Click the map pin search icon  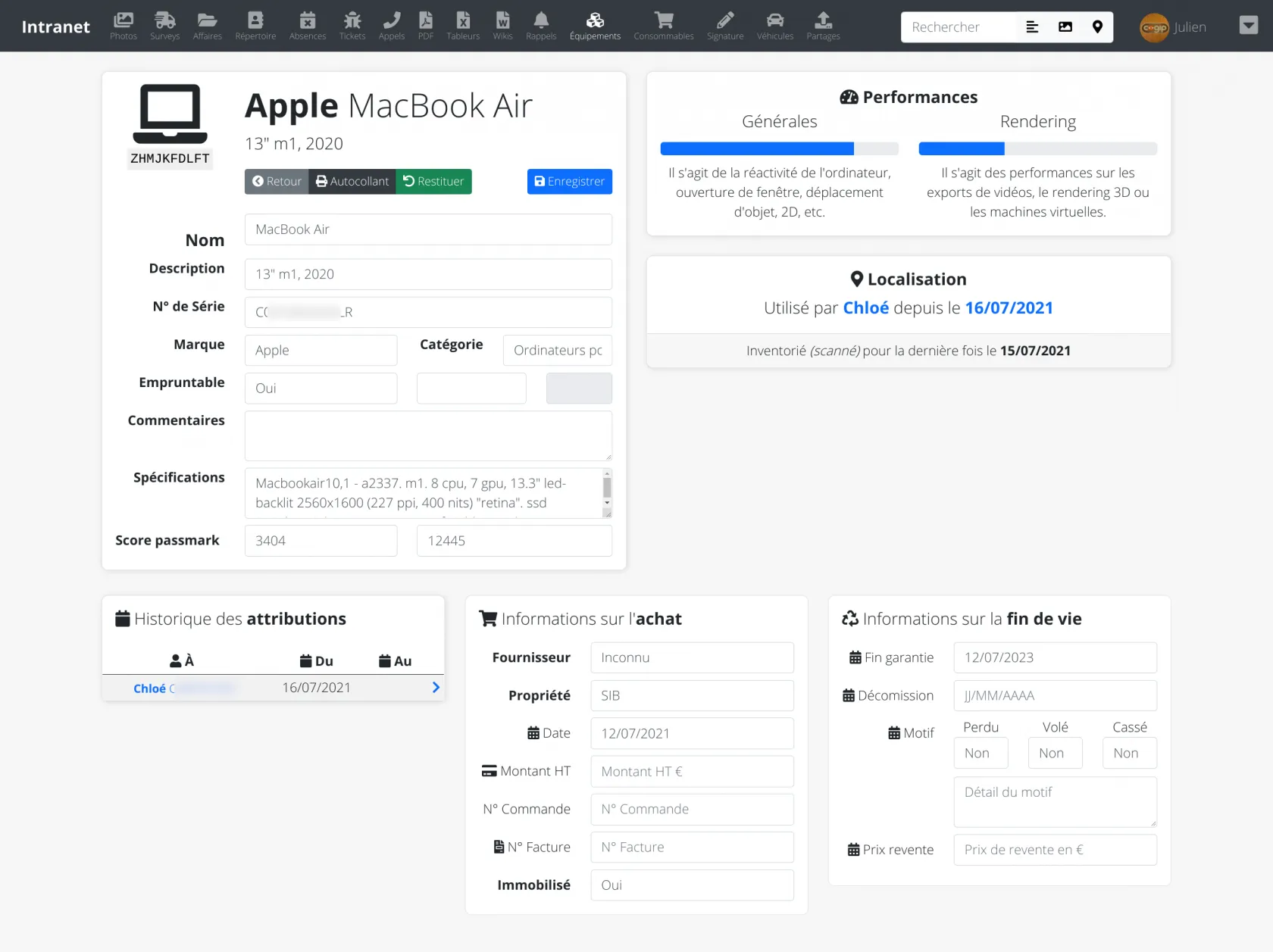(1096, 27)
